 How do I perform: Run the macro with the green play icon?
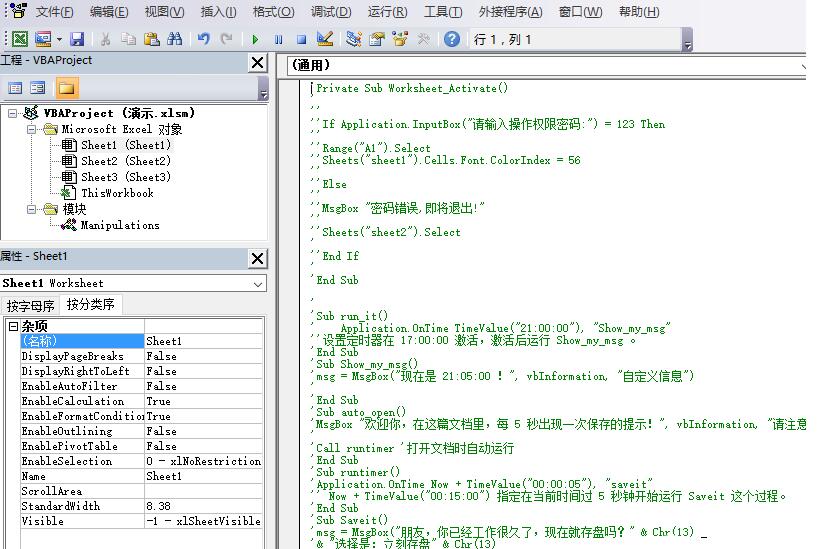pyautogui.click(x=255, y=39)
